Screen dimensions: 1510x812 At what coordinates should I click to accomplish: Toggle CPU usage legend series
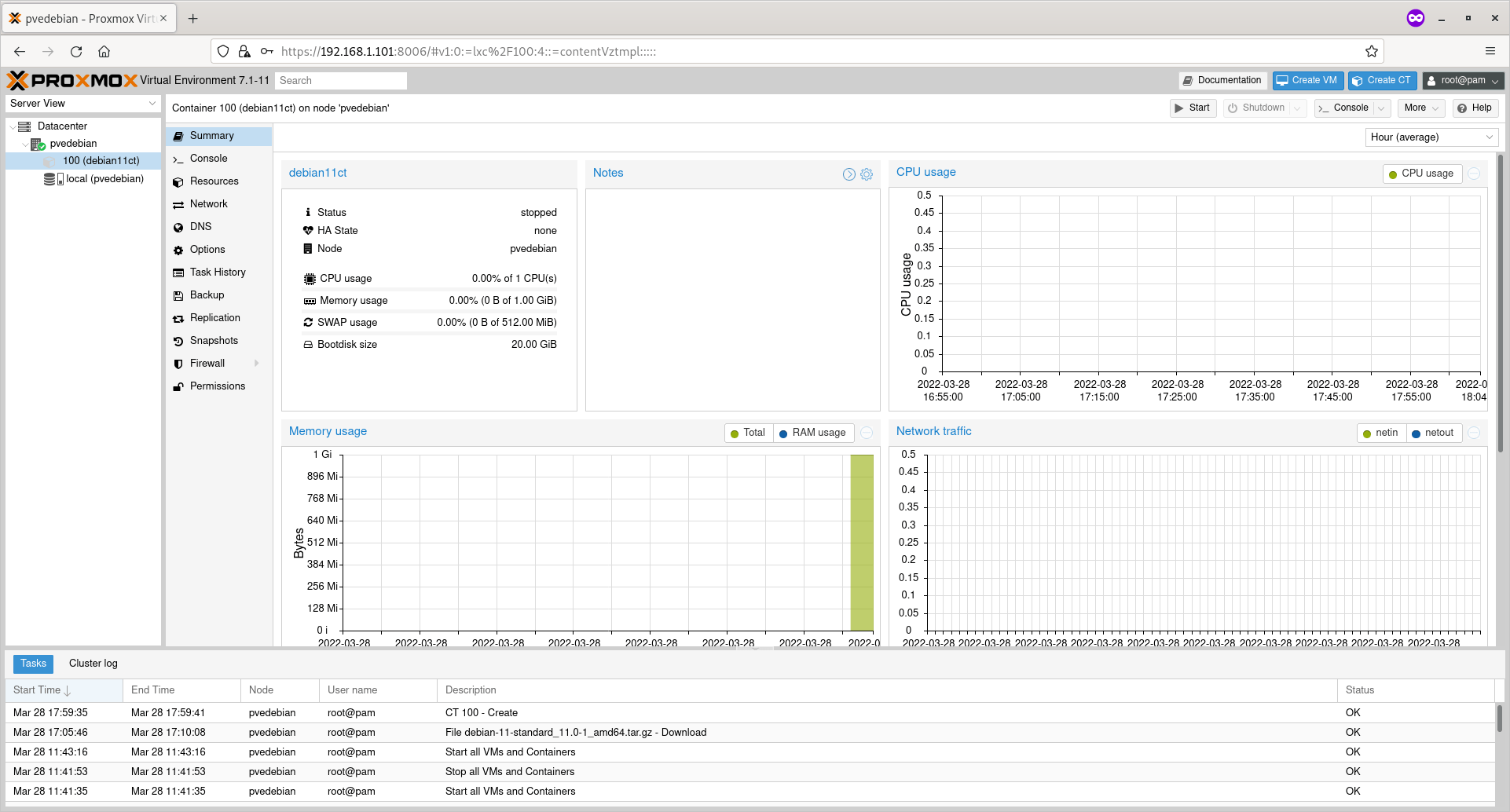(1422, 174)
